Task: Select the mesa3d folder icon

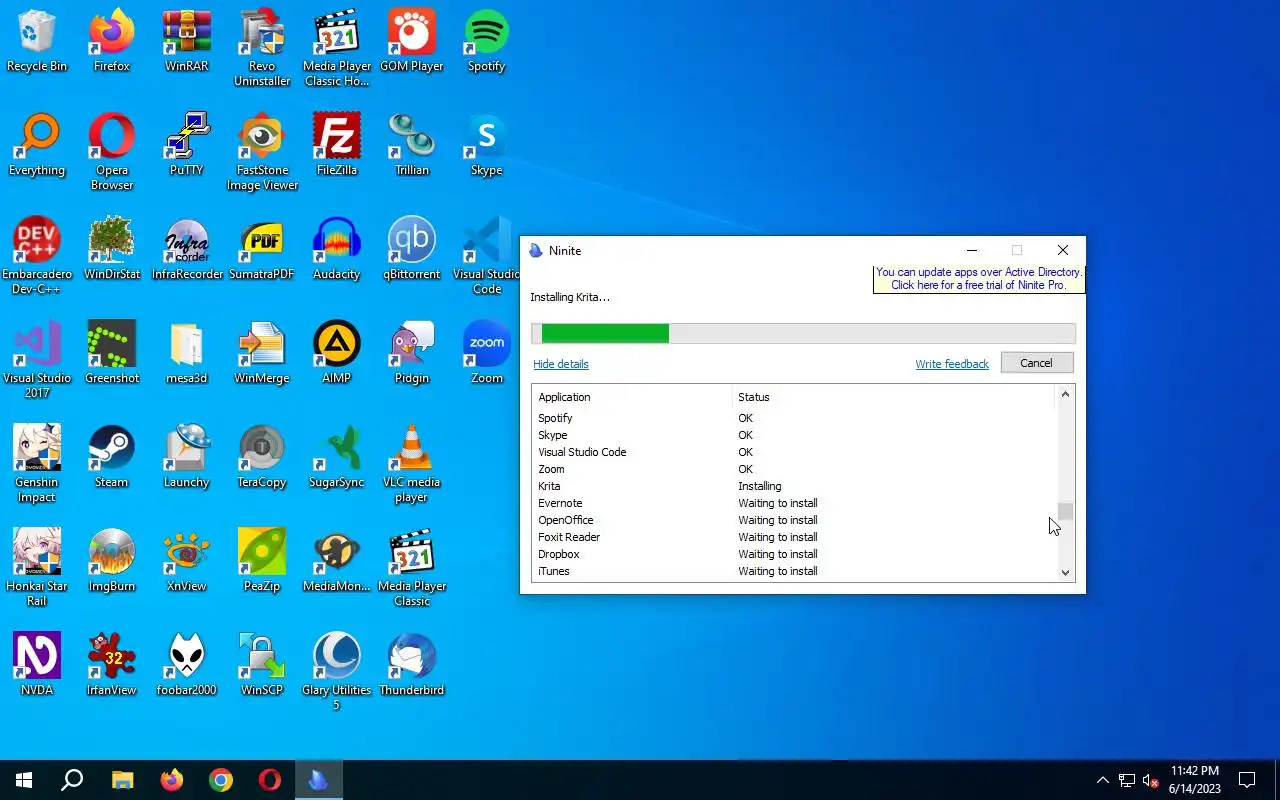Action: click(x=187, y=353)
